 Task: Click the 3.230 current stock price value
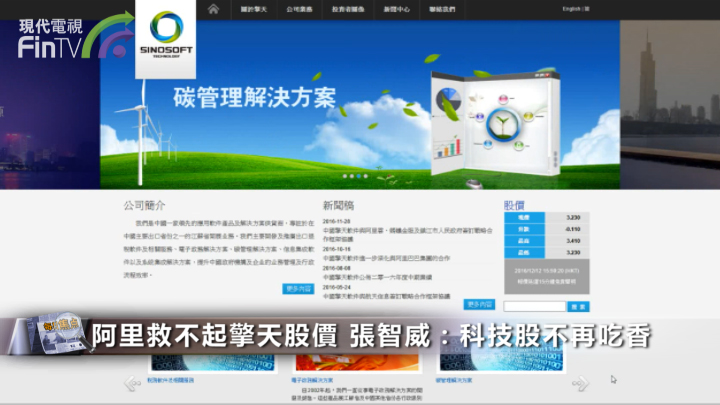(x=573, y=218)
